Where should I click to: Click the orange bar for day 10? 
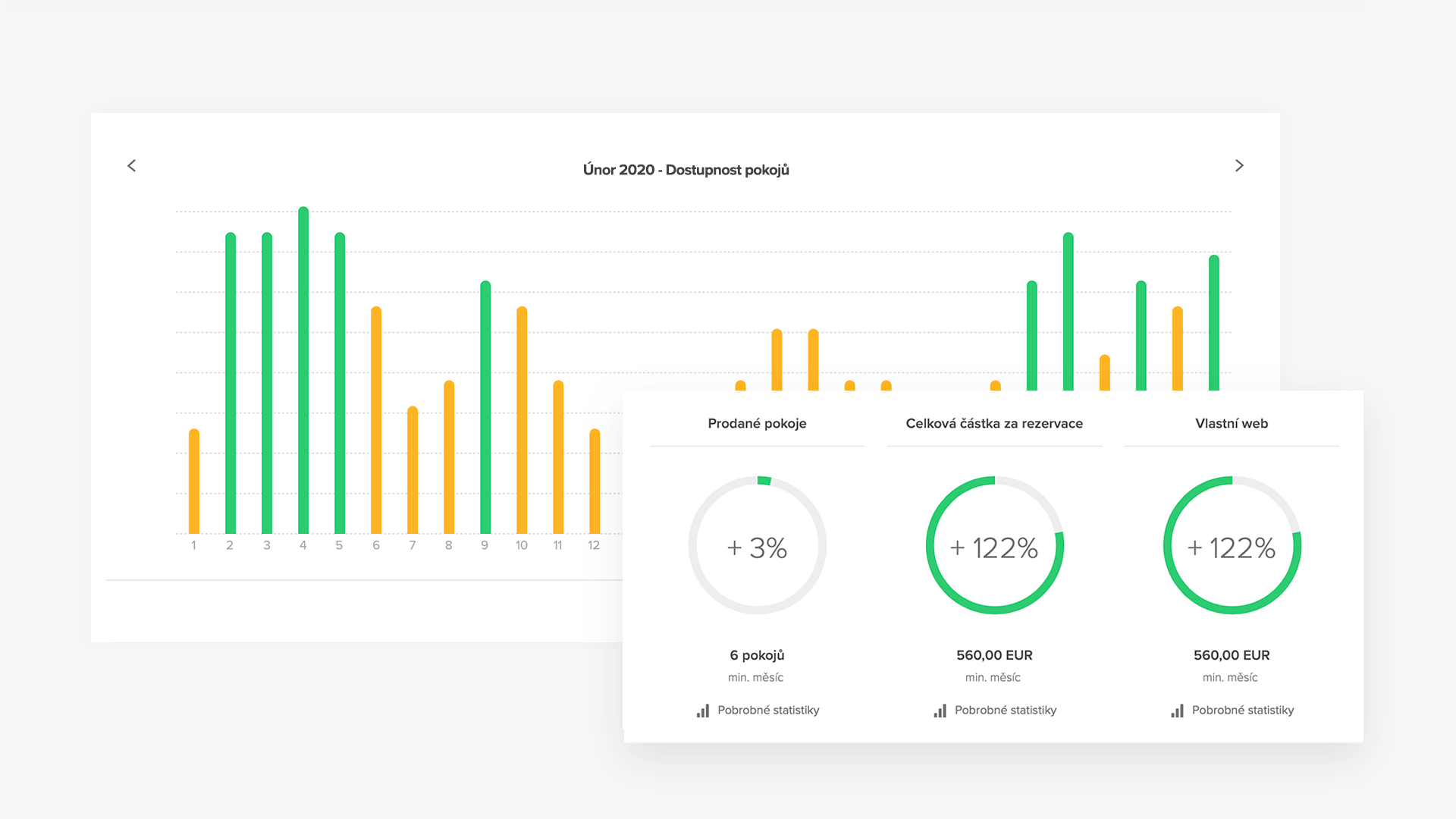point(522,420)
